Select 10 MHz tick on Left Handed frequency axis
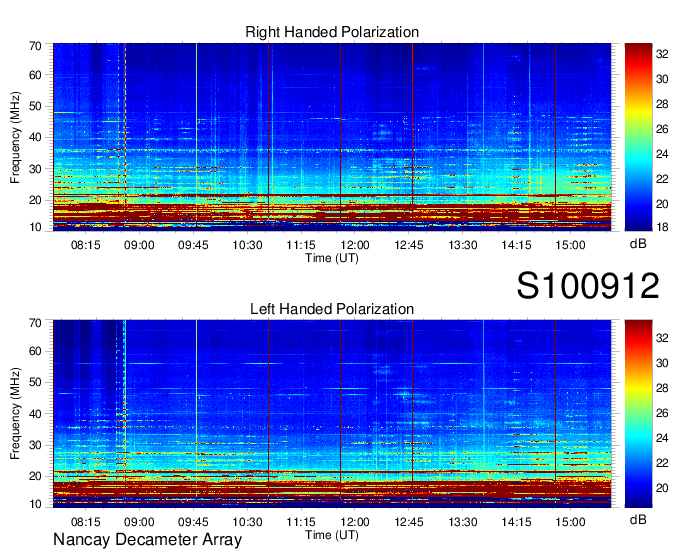The width and height of the screenshot is (680, 552). [35, 504]
